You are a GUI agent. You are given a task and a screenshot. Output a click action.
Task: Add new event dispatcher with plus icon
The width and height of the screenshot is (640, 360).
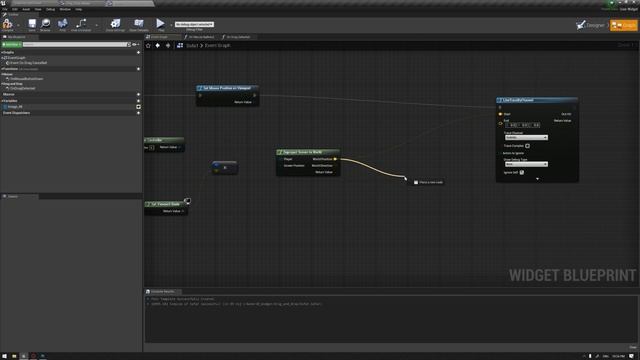(x=138, y=113)
